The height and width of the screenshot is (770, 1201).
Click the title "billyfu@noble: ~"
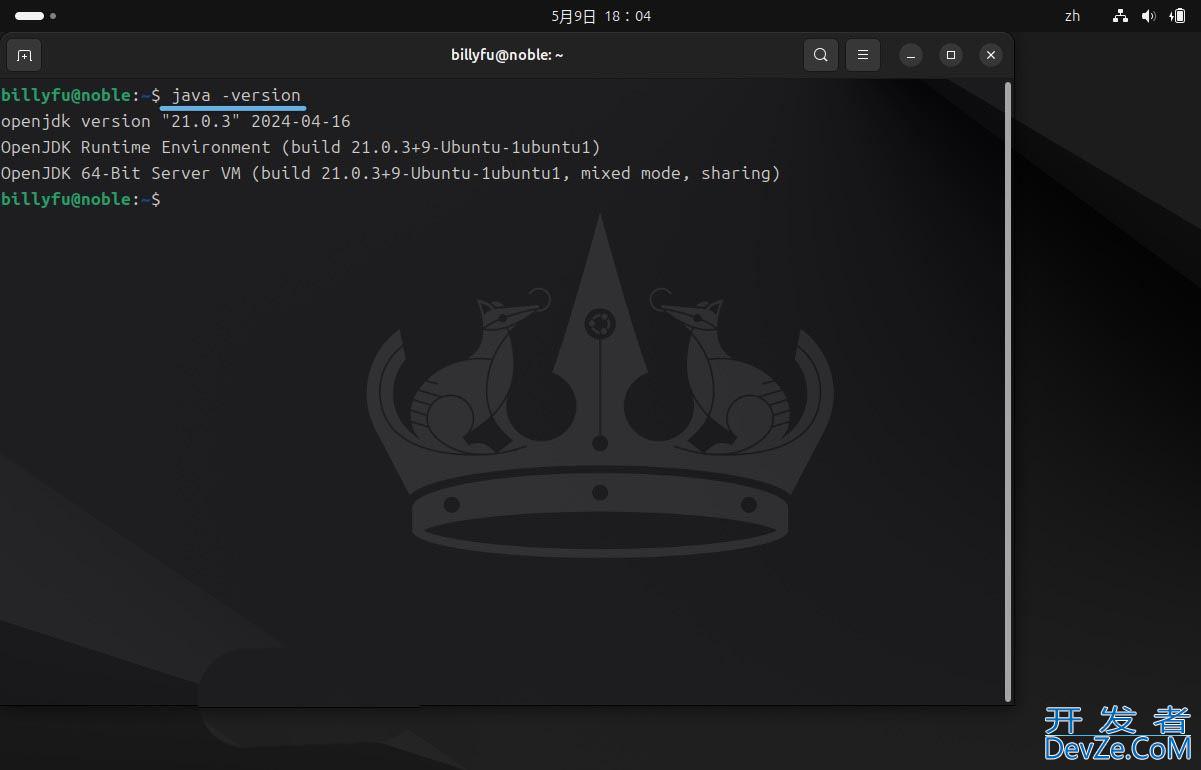click(x=507, y=55)
